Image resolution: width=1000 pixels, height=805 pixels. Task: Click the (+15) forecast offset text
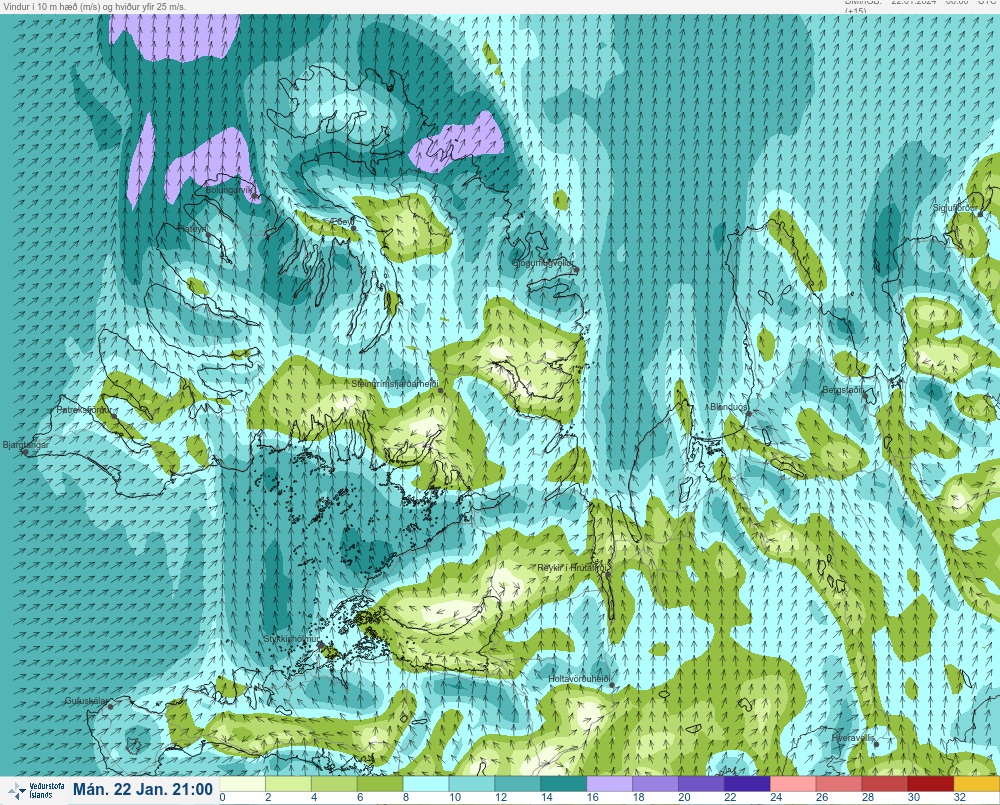click(x=856, y=11)
